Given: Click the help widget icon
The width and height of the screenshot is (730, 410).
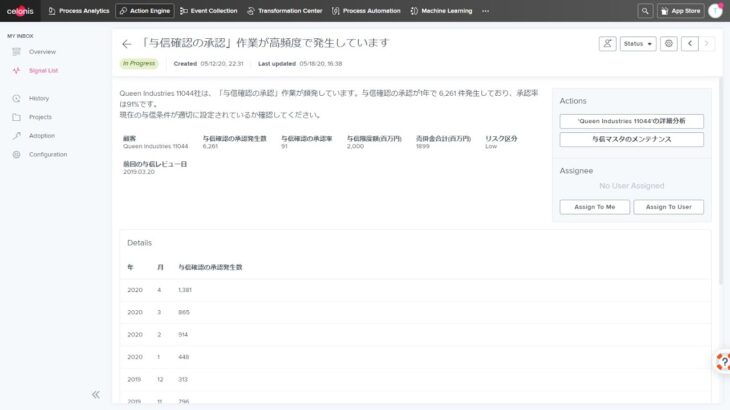Looking at the screenshot, I should tap(722, 362).
